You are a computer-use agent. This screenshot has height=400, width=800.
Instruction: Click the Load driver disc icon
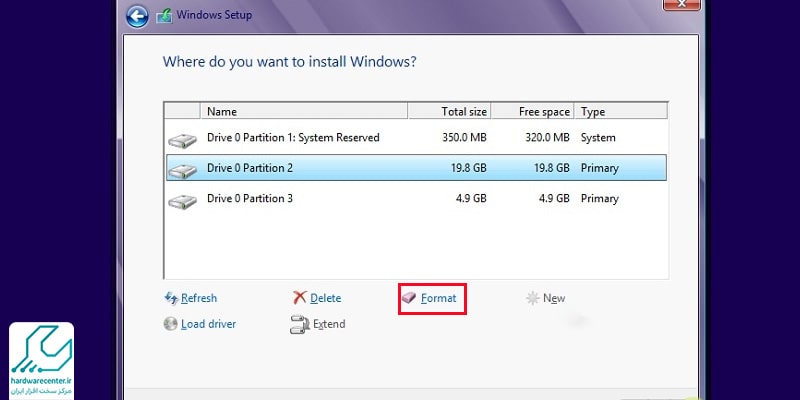[170, 324]
